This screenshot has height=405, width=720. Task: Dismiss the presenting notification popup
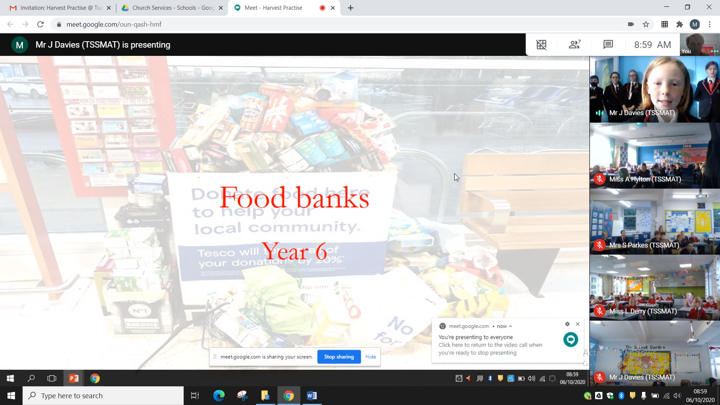click(578, 324)
